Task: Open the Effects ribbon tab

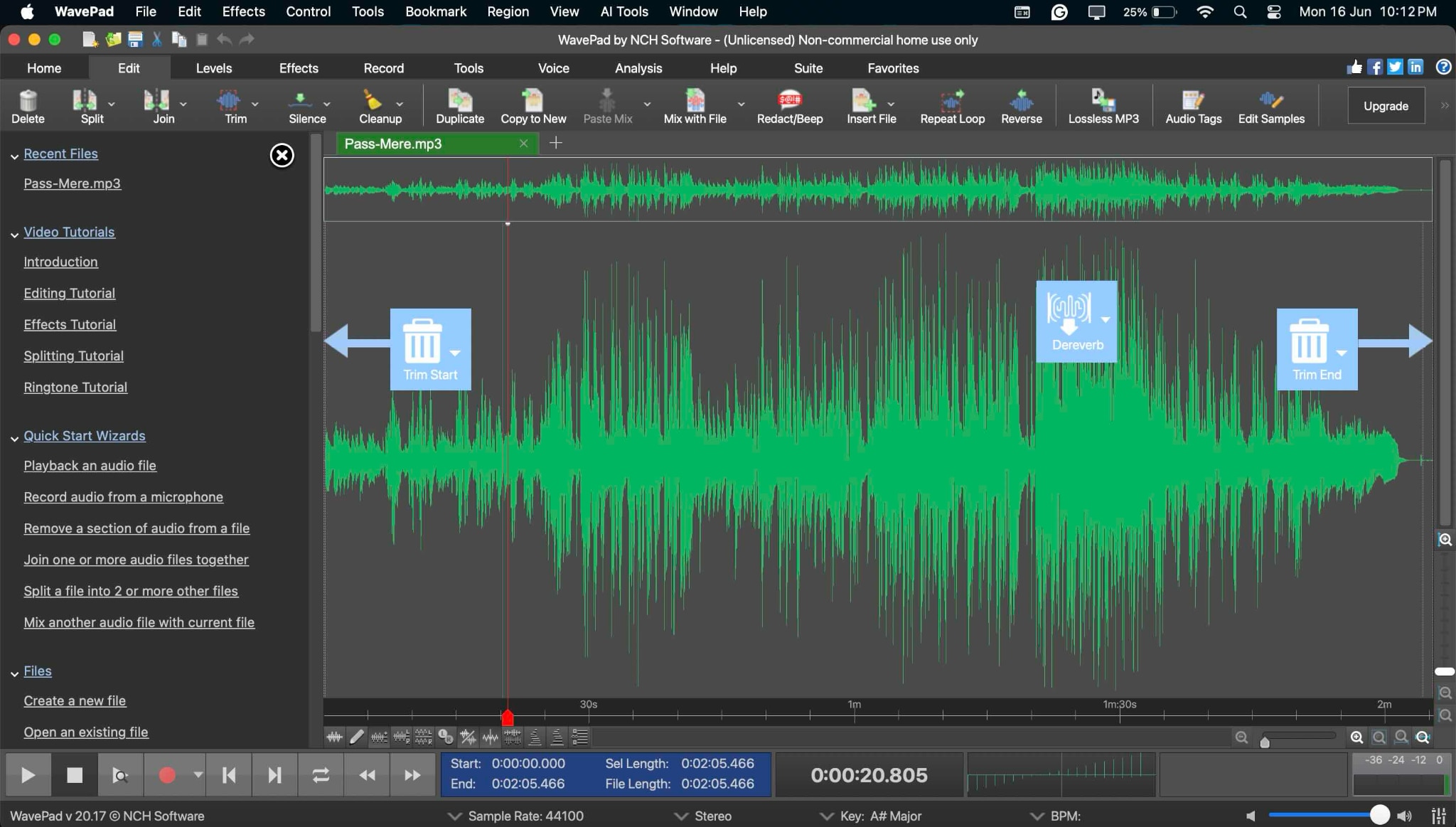Action: point(299,68)
